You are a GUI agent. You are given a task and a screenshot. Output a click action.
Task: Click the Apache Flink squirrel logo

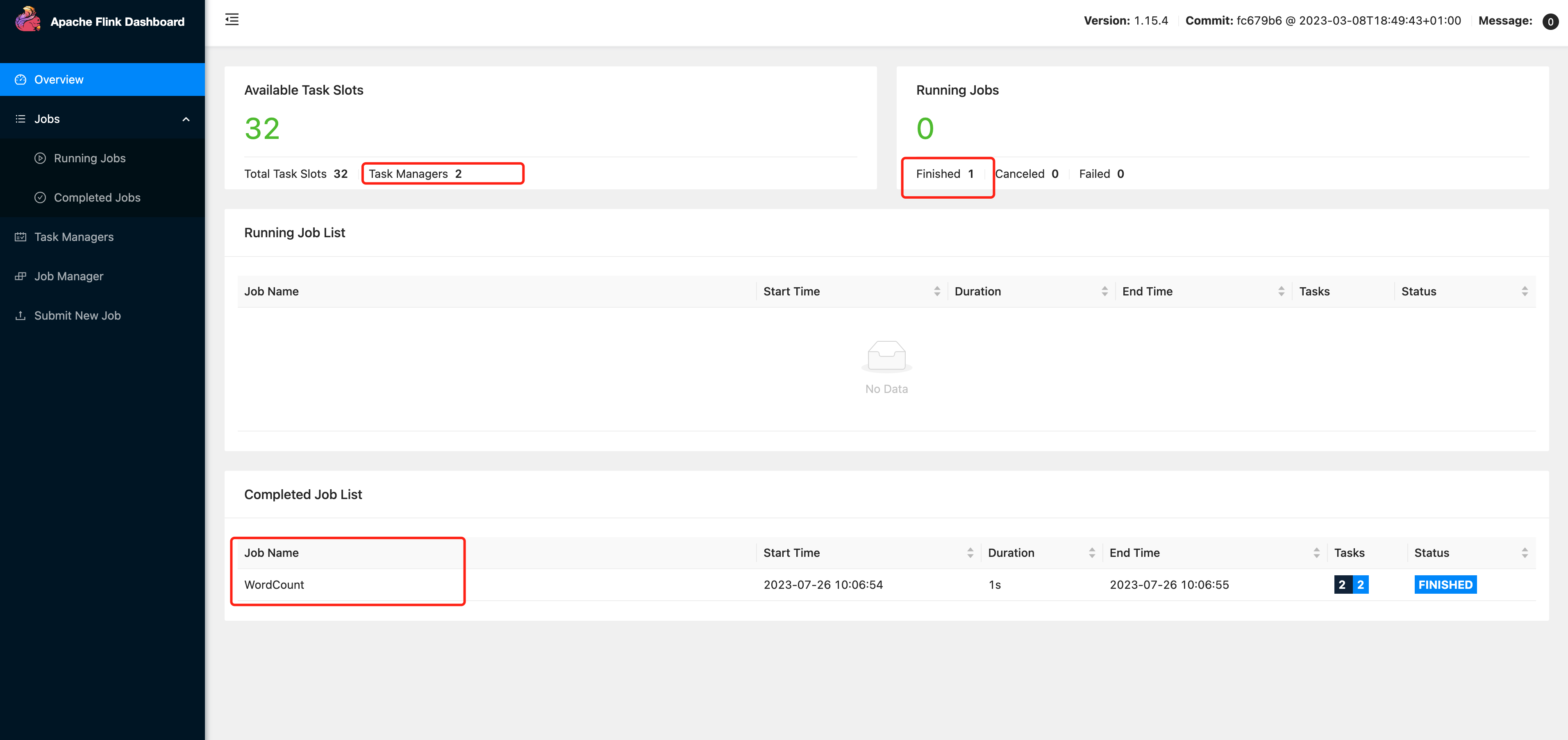point(27,20)
